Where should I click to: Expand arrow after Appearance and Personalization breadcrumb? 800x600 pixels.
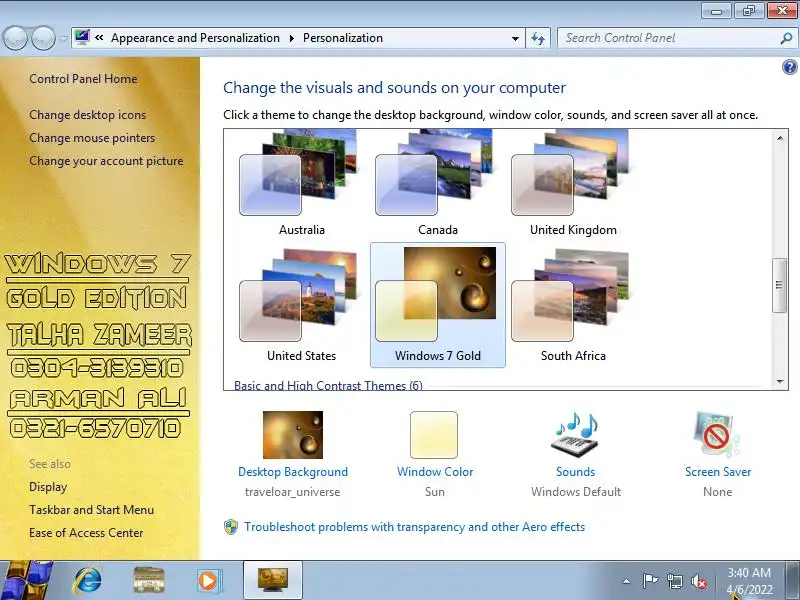coord(292,39)
